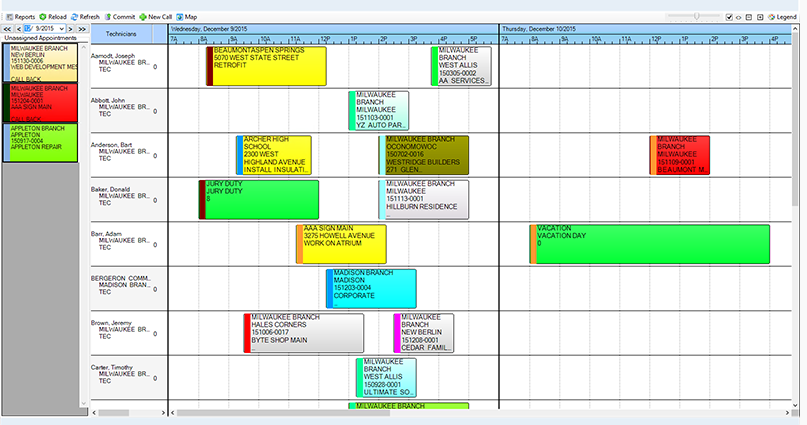Click the diamond fit-width icon beside the checkbox
This screenshot has width=807, height=425.
pos(739,17)
